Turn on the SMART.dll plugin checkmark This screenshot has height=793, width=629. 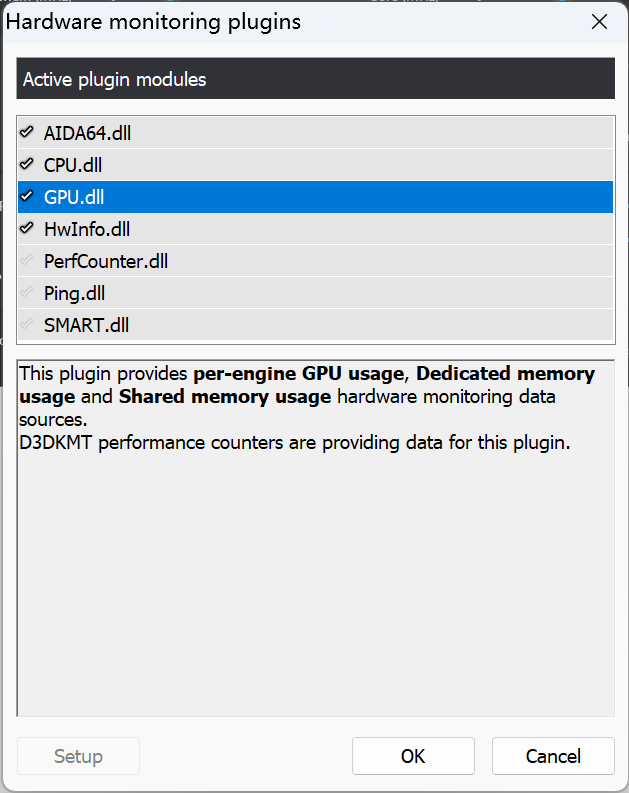click(x=26, y=325)
